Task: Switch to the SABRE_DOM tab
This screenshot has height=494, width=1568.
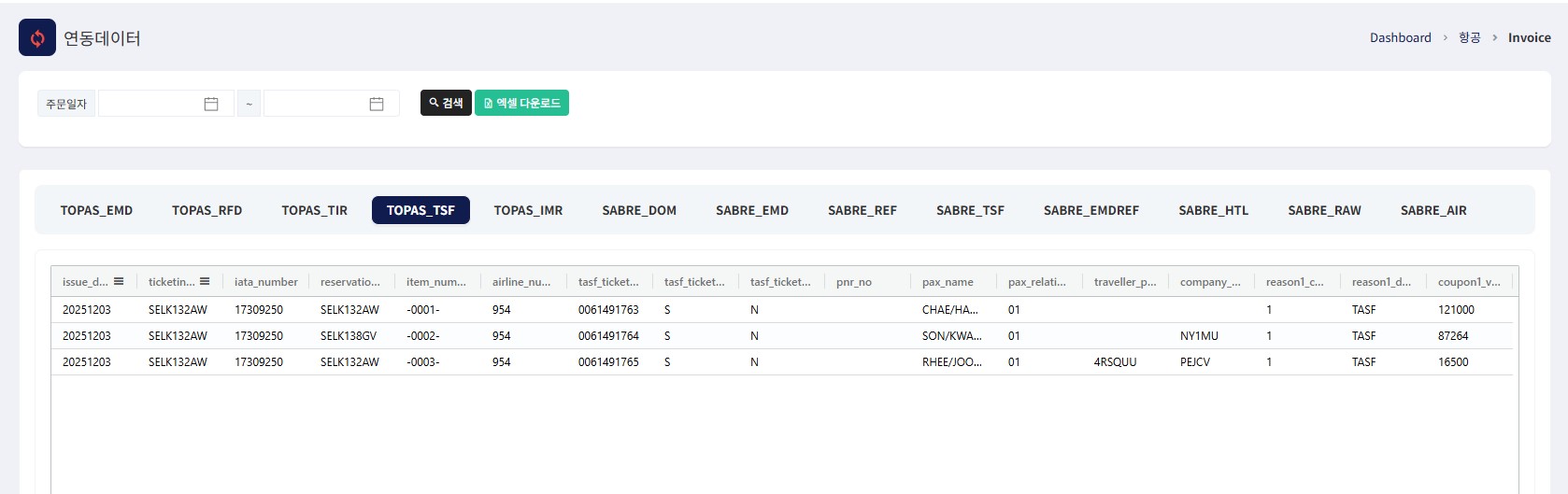Action: (x=639, y=210)
